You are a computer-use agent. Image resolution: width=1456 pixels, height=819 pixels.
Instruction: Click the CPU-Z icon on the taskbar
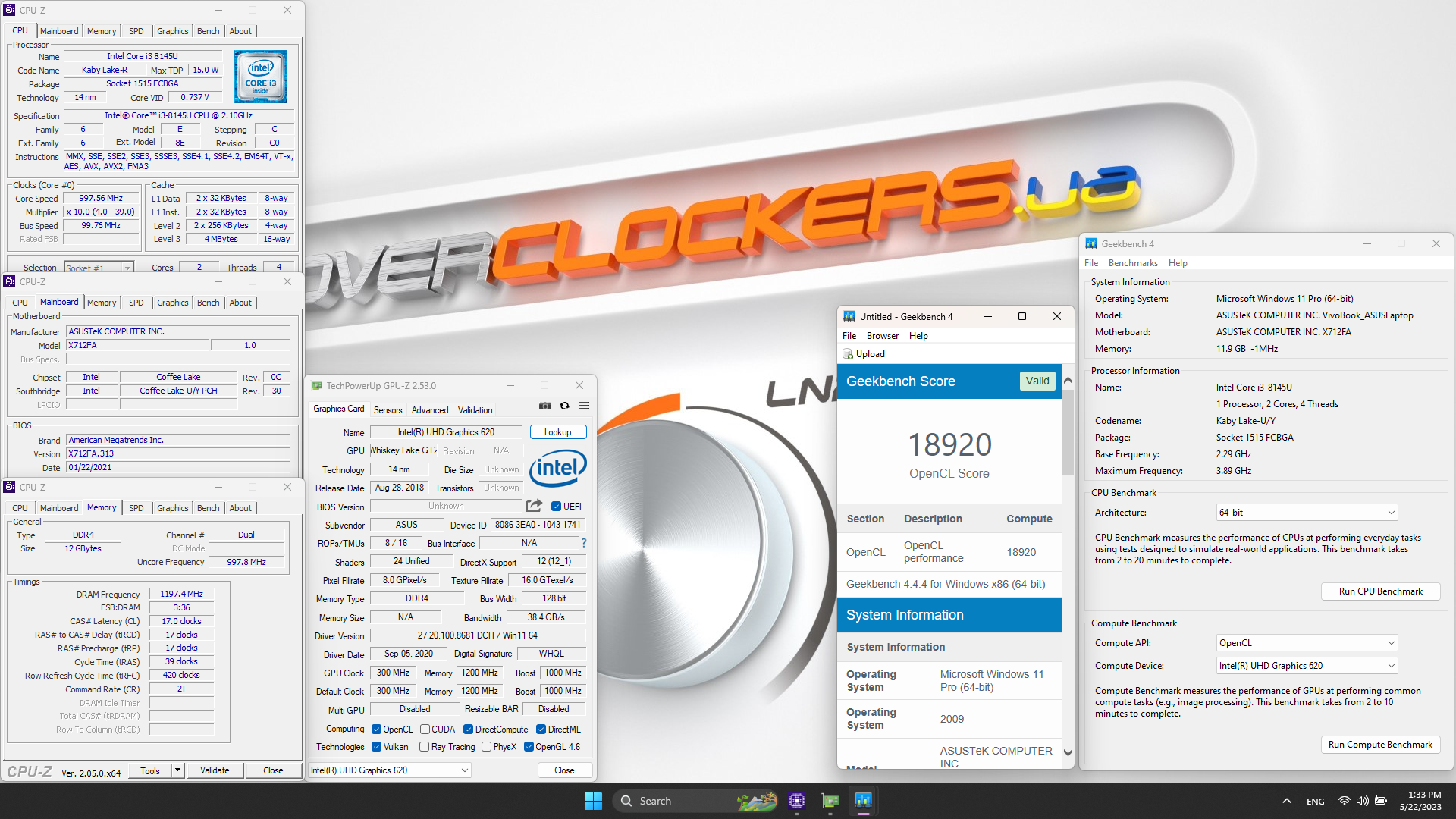tap(796, 801)
